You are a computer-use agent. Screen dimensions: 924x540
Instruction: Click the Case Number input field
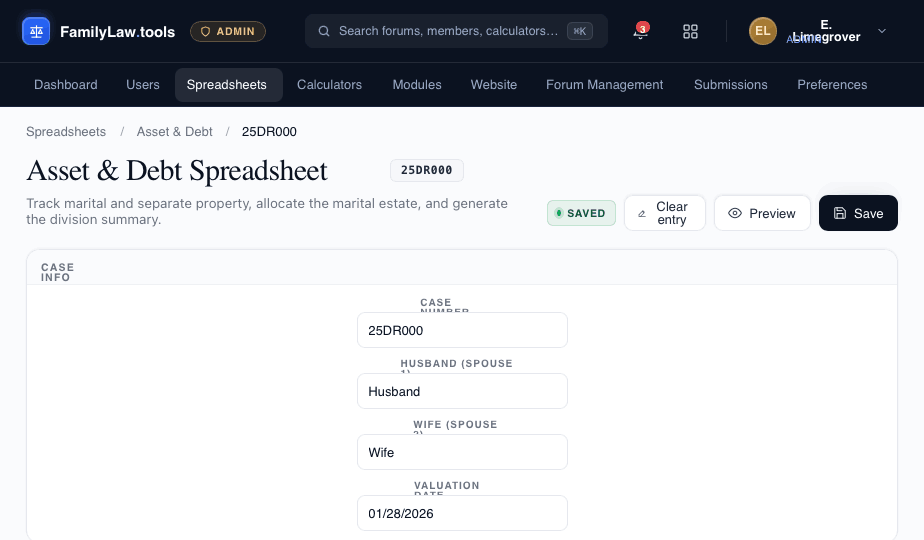[462, 330]
